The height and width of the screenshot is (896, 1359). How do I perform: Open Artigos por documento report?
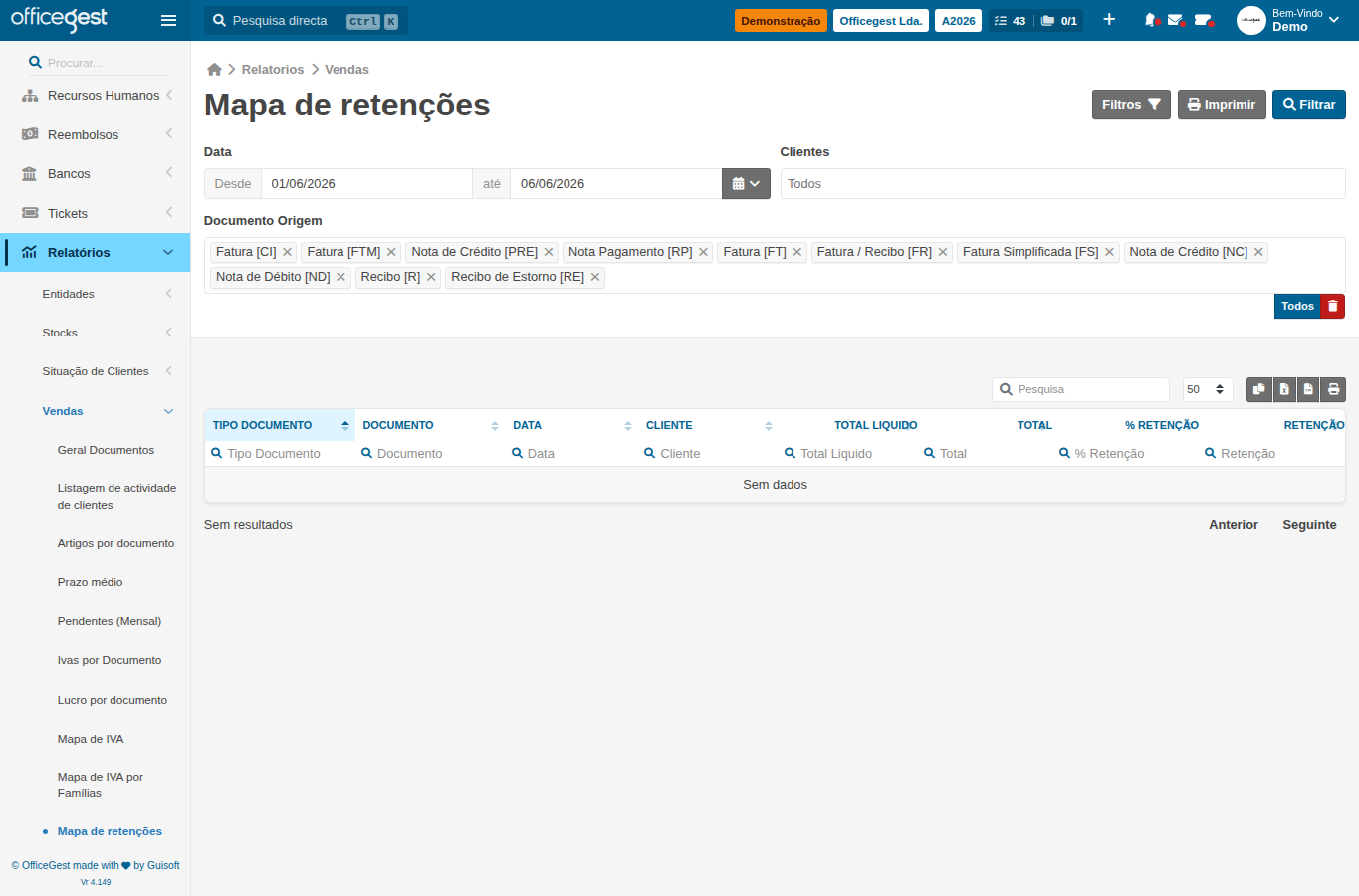pos(115,543)
